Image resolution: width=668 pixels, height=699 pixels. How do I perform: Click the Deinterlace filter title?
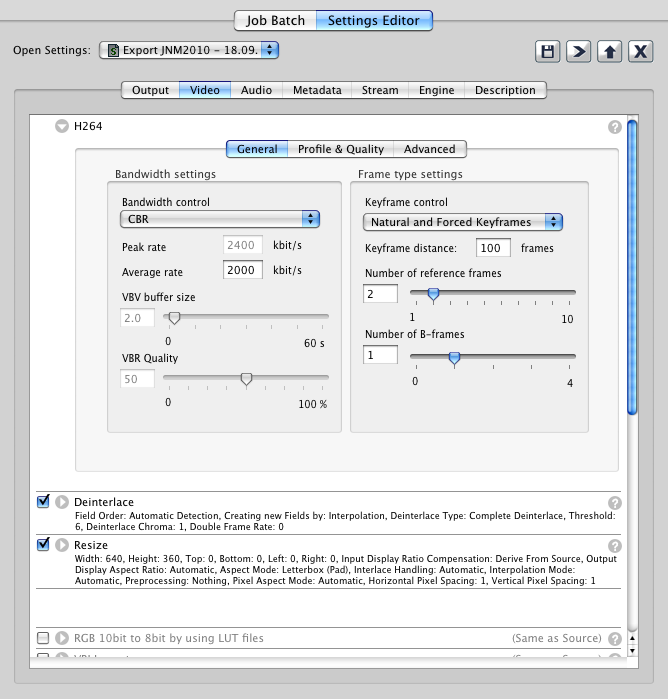point(104,502)
